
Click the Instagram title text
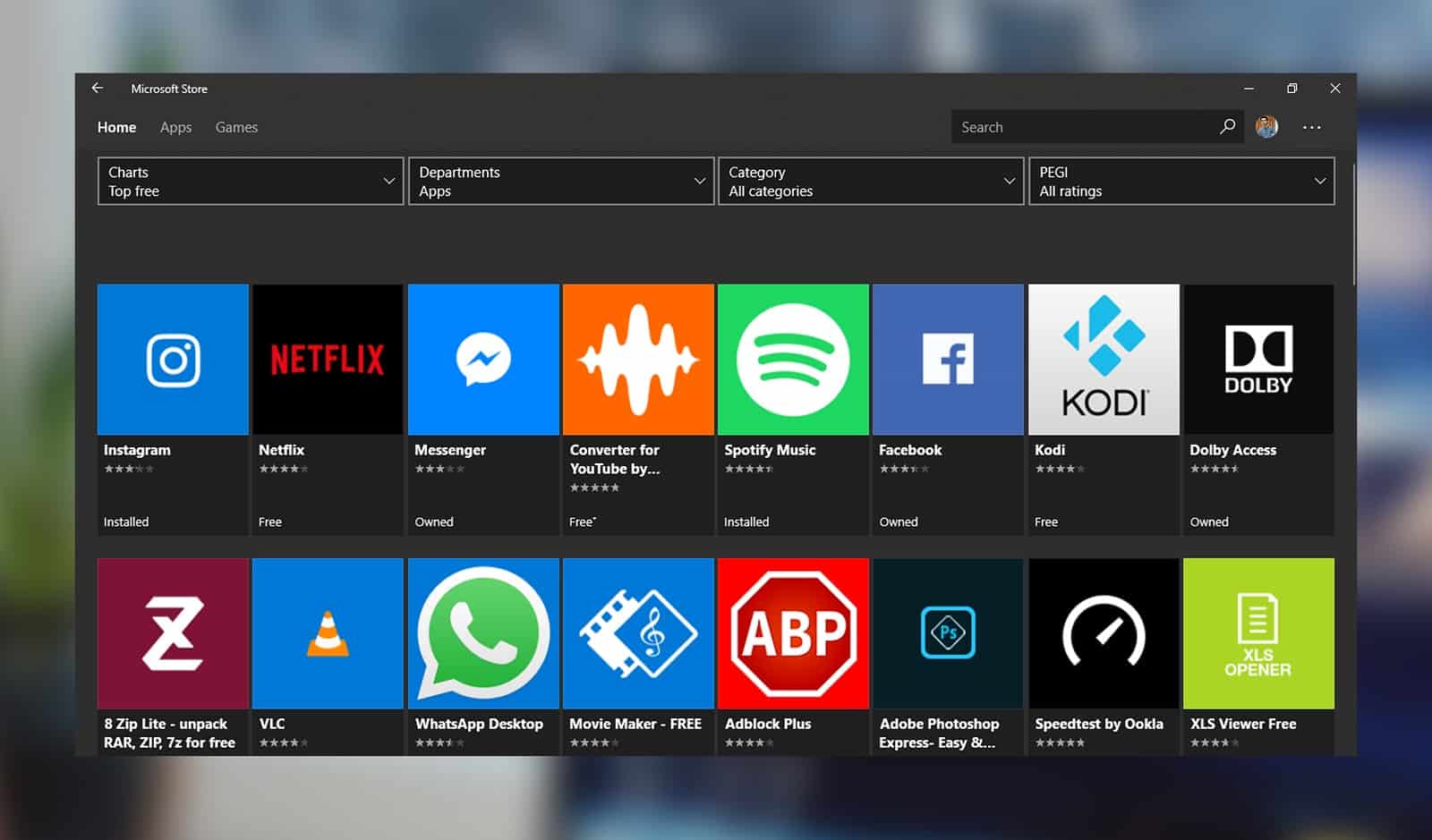pyautogui.click(x=137, y=450)
